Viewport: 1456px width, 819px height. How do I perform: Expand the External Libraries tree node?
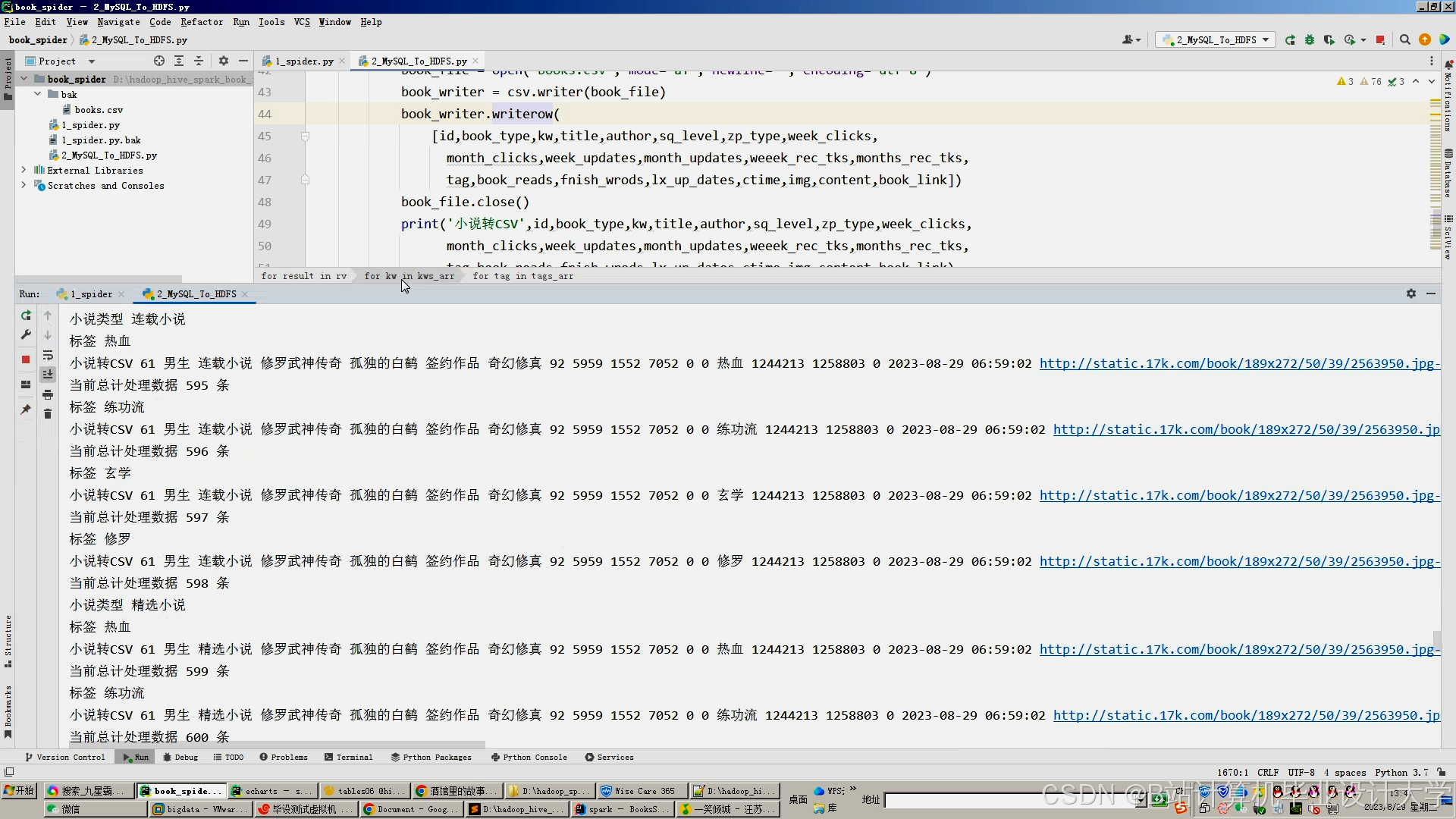[x=24, y=171]
